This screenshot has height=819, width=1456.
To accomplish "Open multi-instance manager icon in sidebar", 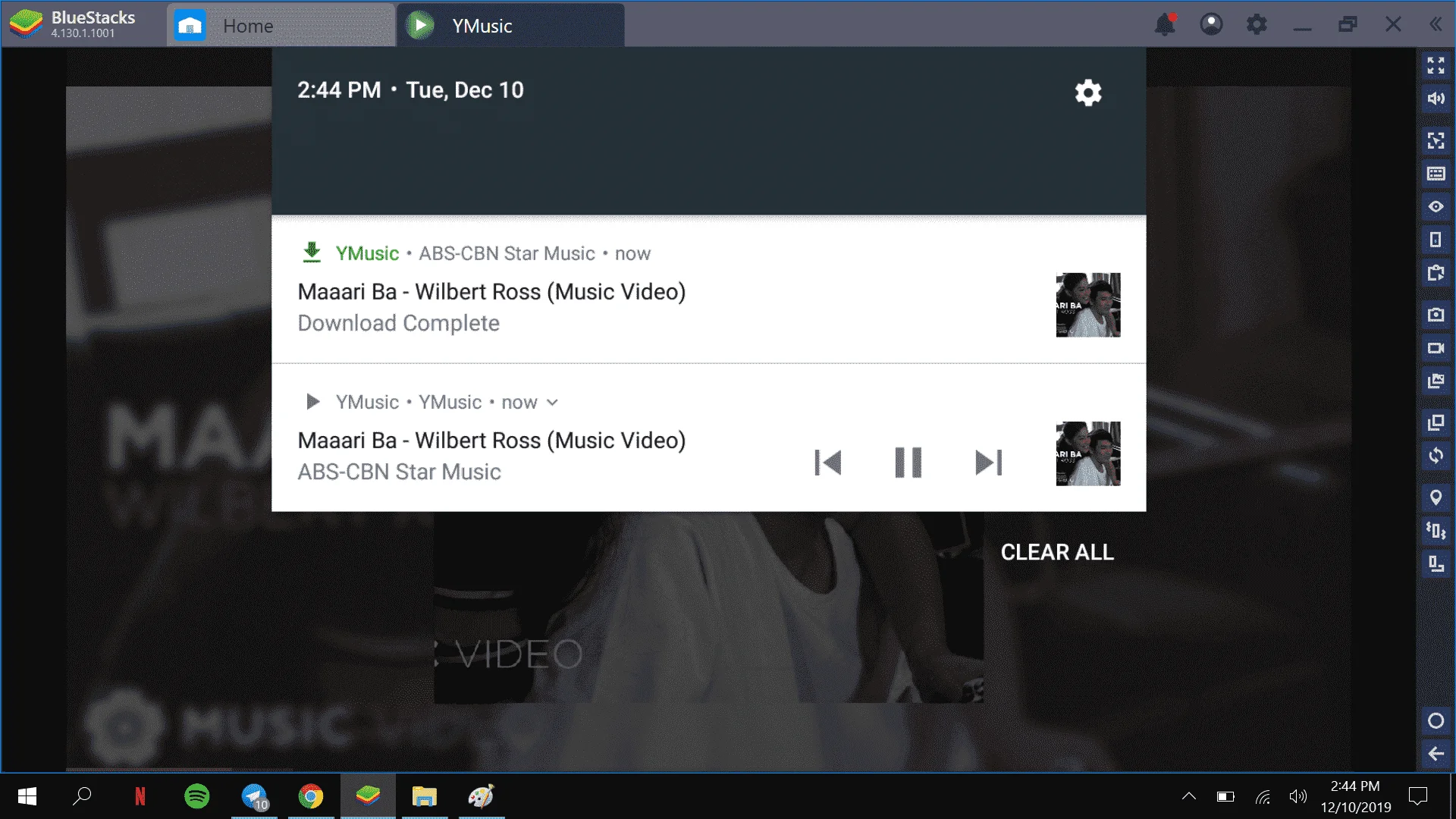I will 1436,422.
